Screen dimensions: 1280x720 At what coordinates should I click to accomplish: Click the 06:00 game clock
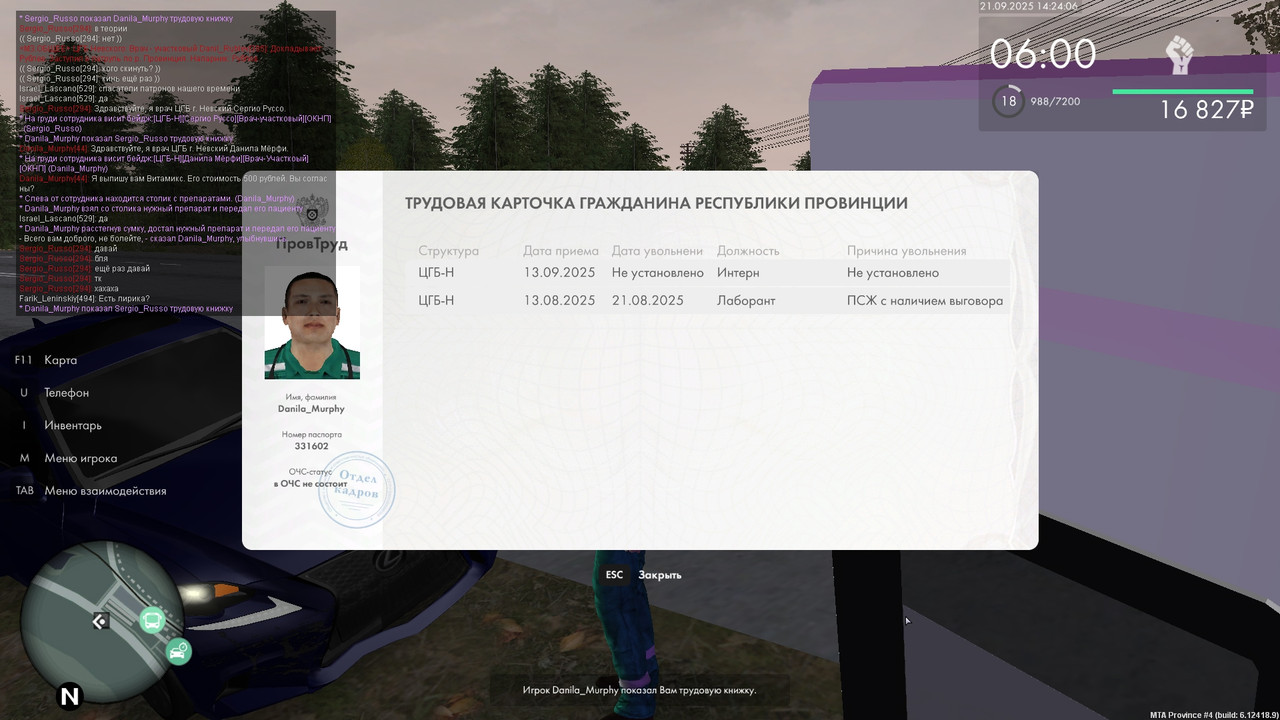click(1043, 54)
